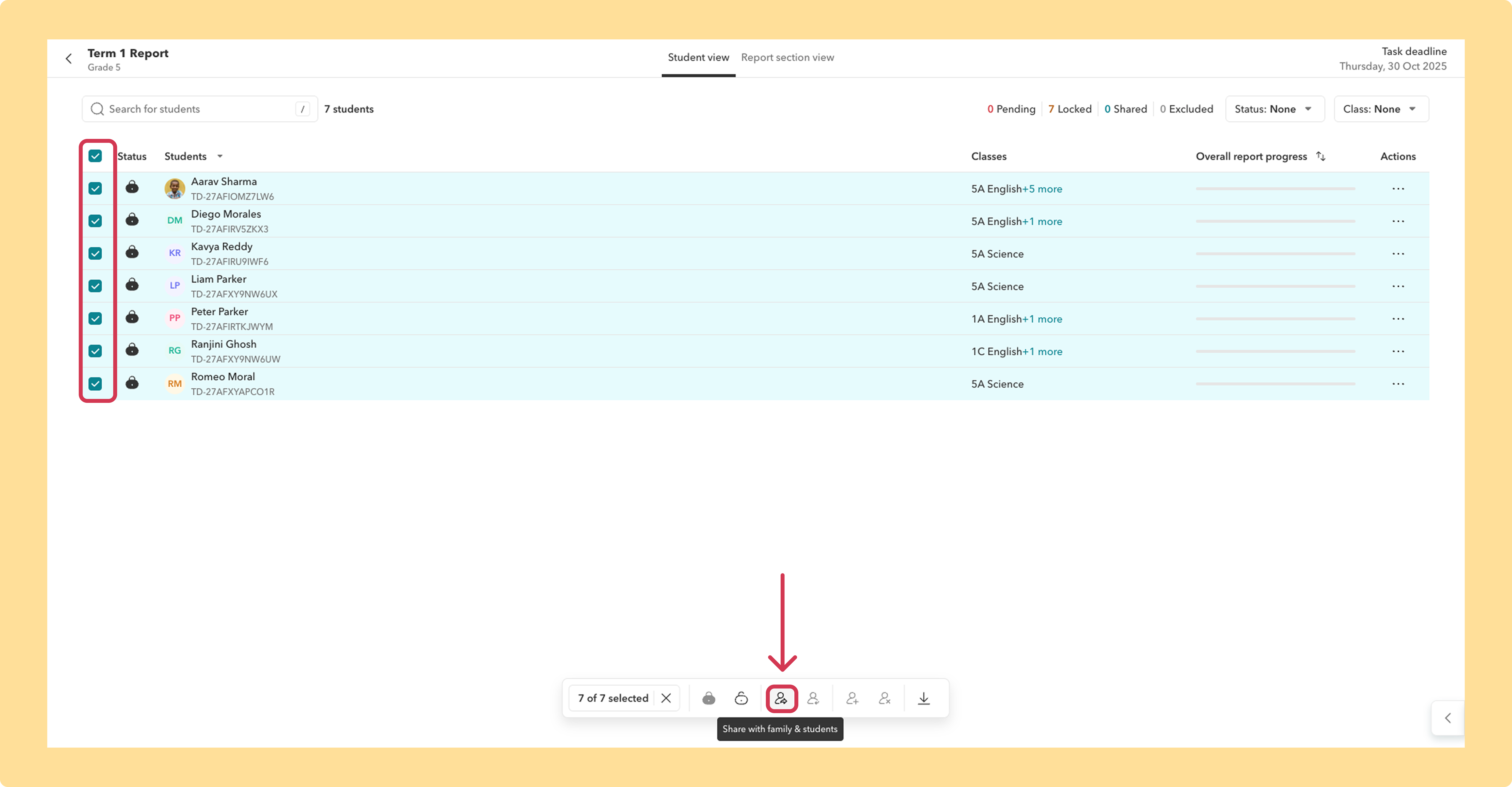Click the lock status icon for Aarav Sharma
Viewport: 1512px width, 787px height.
[x=132, y=187]
